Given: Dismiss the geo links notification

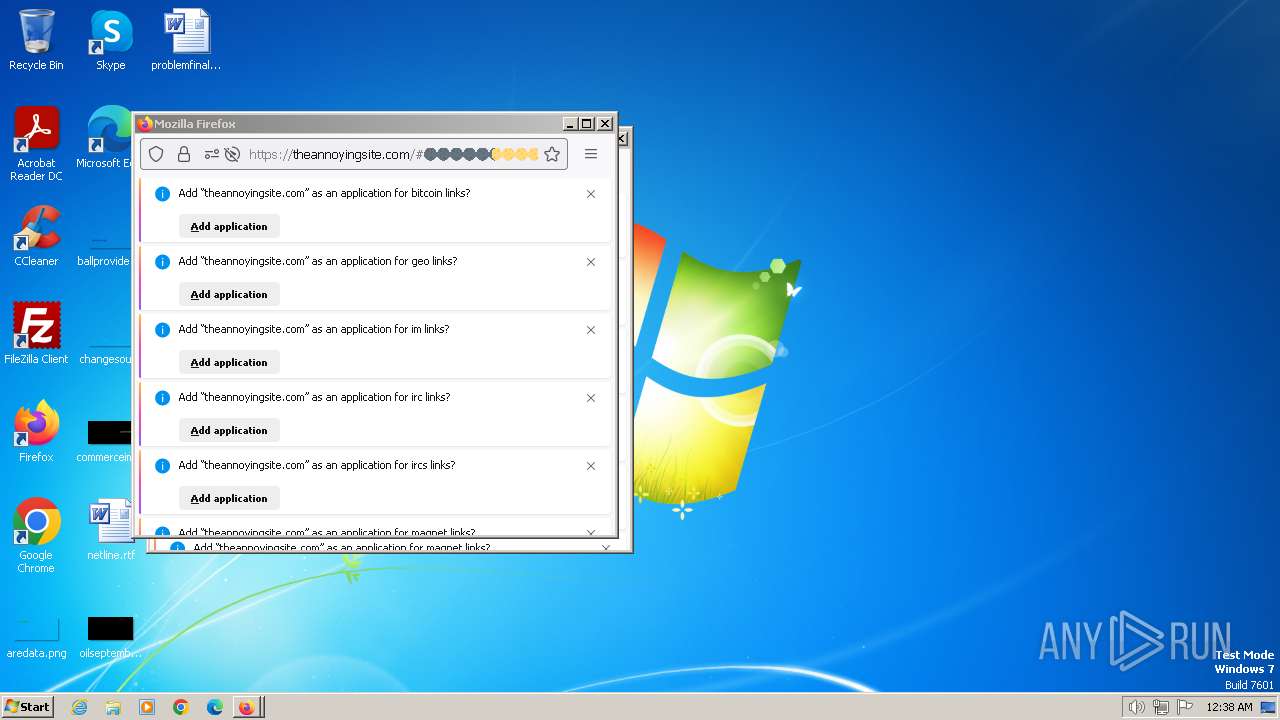Looking at the screenshot, I should pos(591,262).
